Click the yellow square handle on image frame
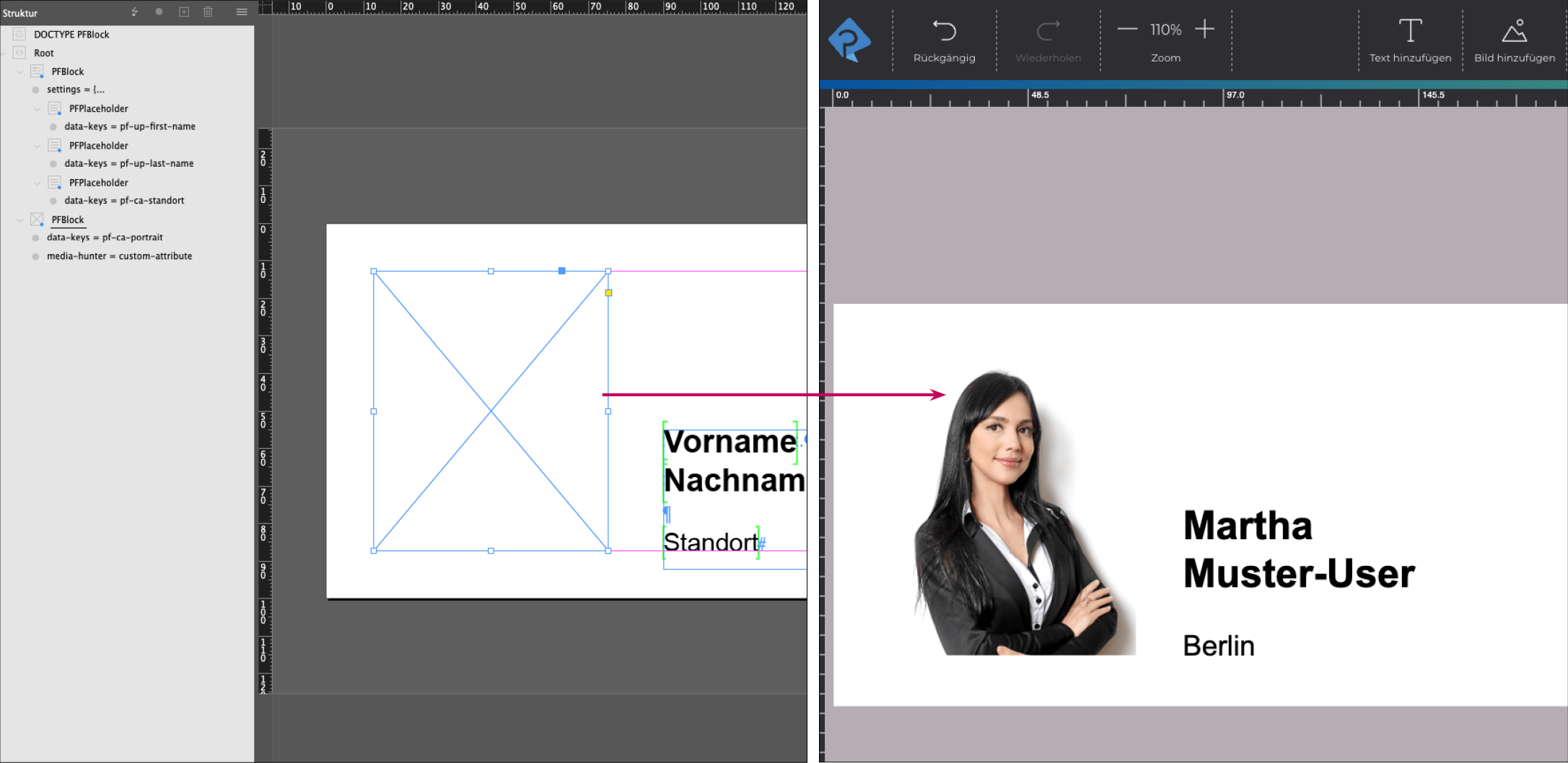 pos(608,293)
